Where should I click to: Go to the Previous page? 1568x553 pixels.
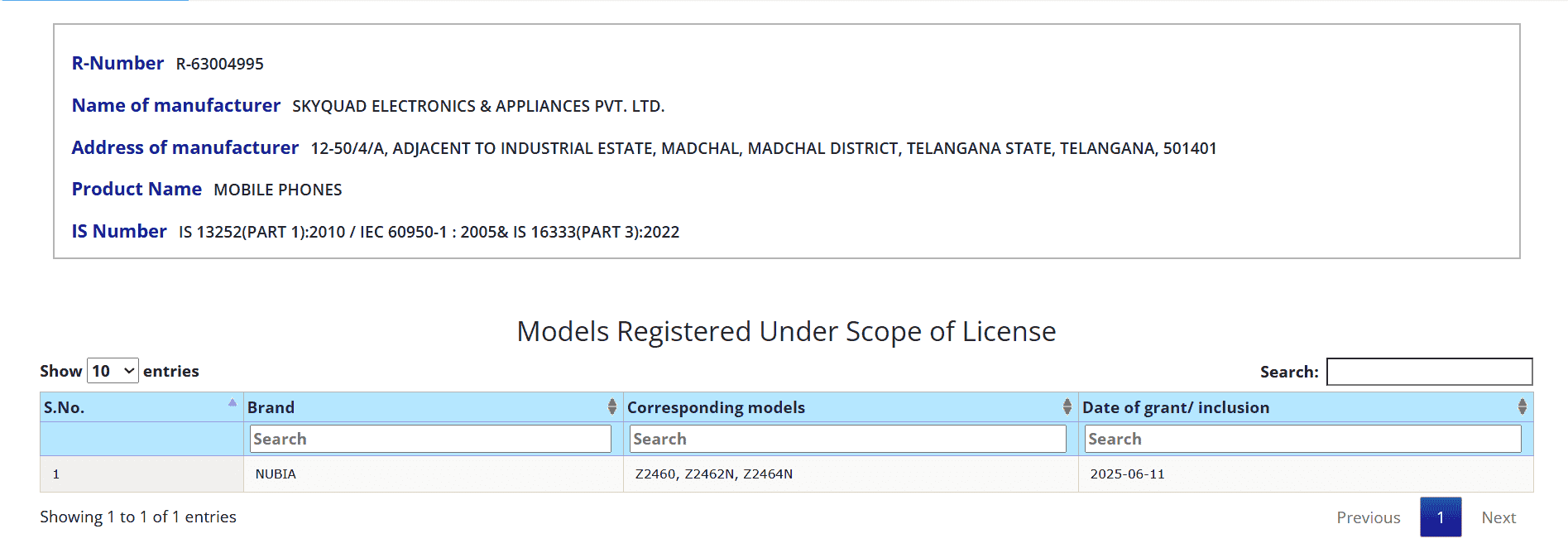[1369, 517]
